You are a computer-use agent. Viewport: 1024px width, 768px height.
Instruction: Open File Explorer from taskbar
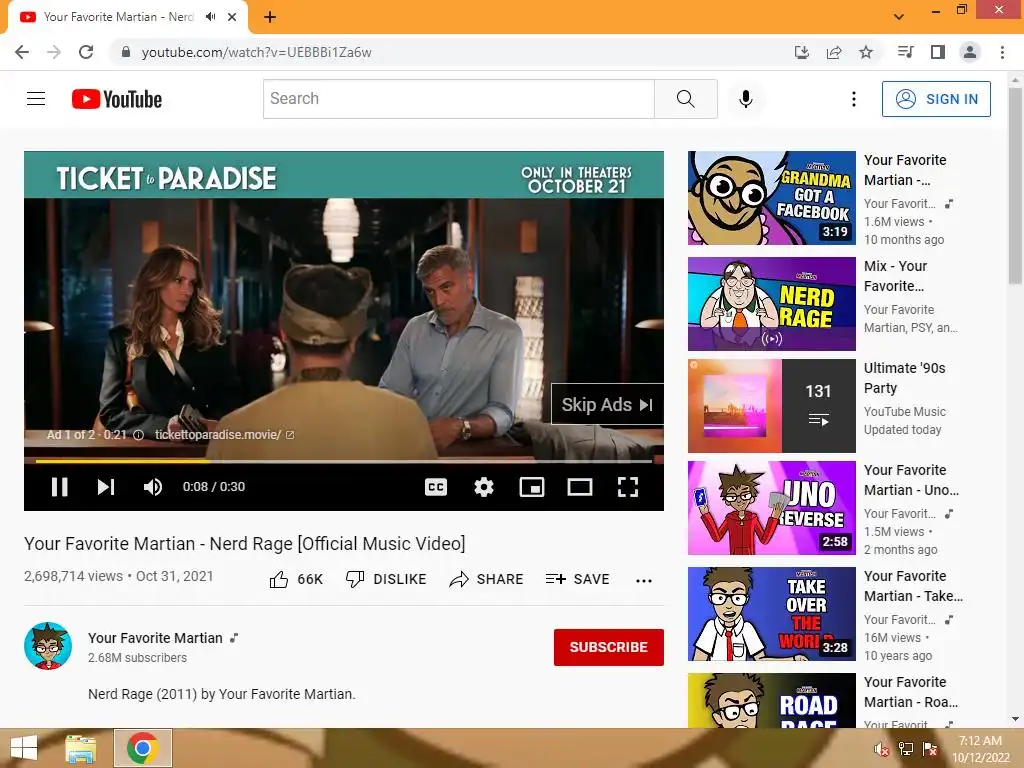80,748
